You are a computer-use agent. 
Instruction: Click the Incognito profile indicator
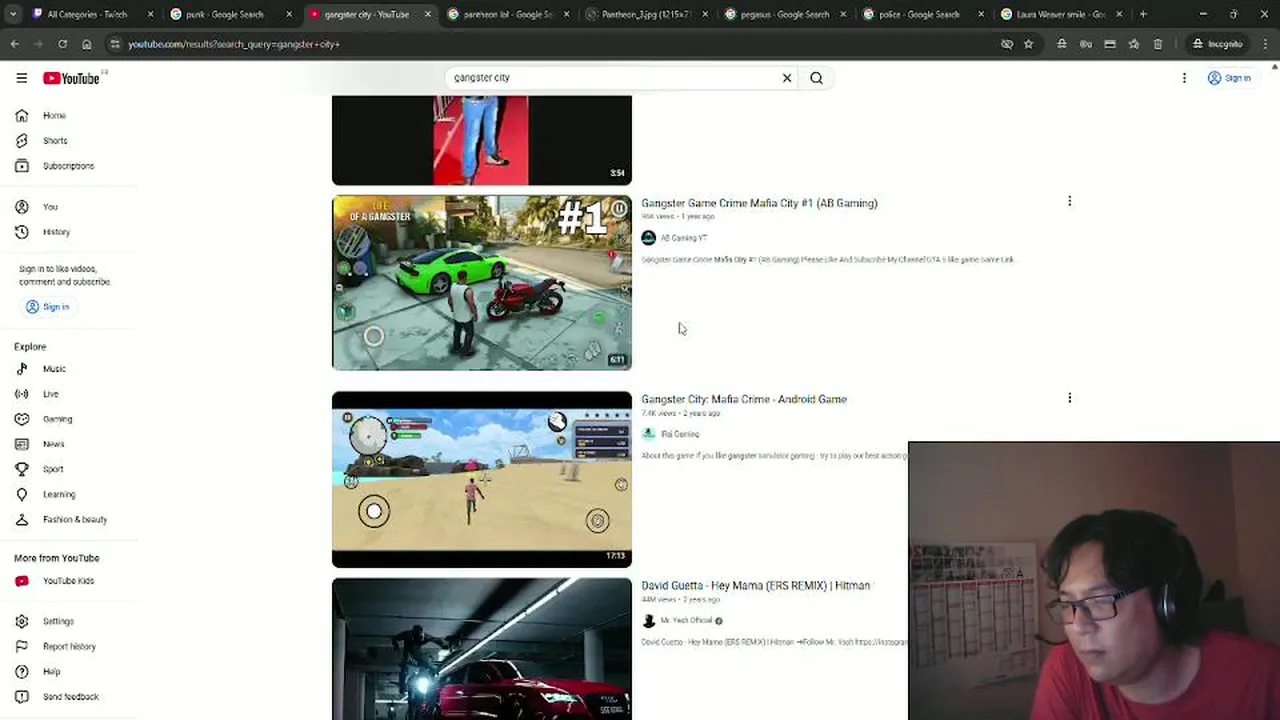click(1217, 44)
